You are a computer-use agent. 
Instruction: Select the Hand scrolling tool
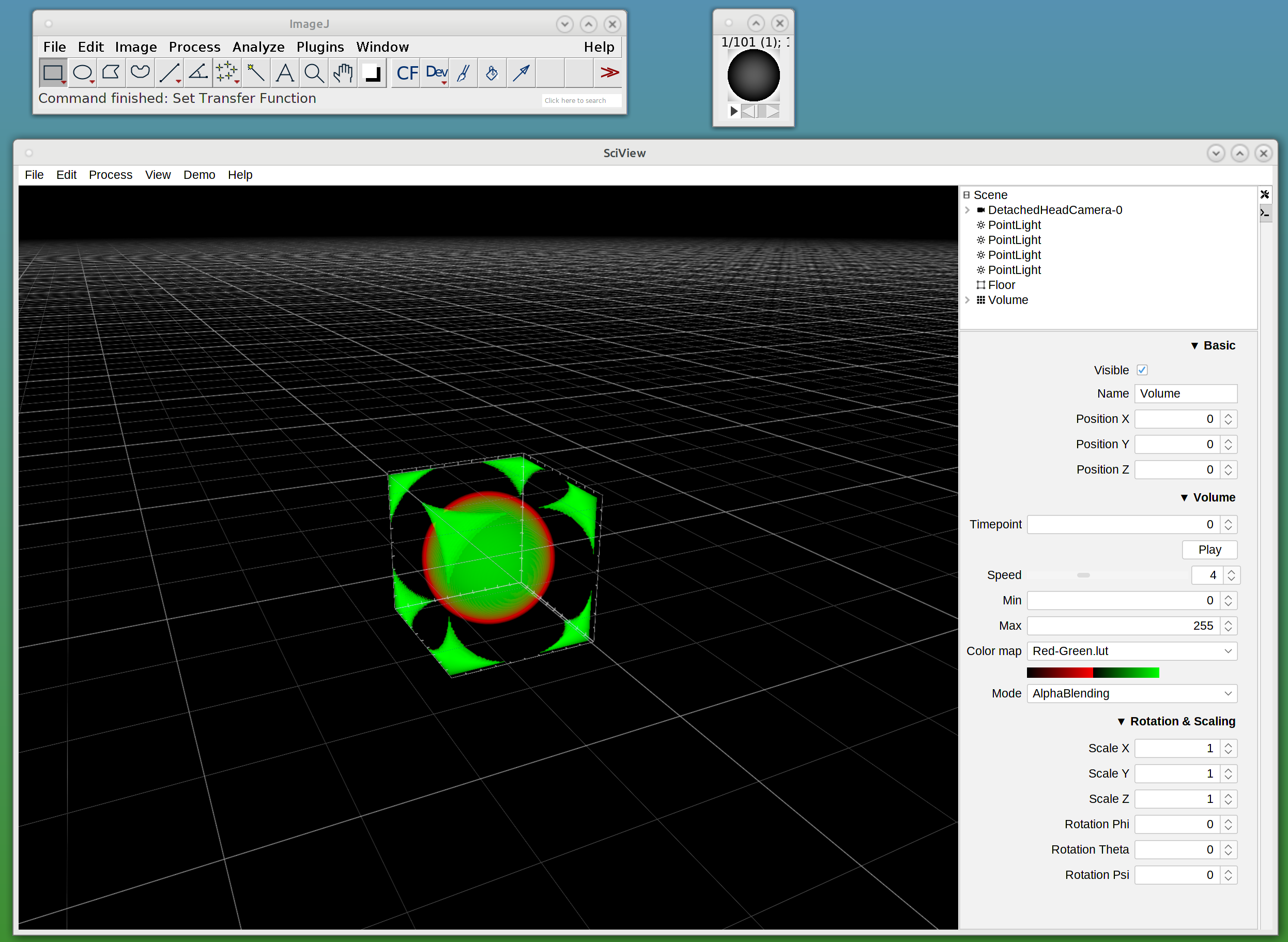pyautogui.click(x=343, y=73)
